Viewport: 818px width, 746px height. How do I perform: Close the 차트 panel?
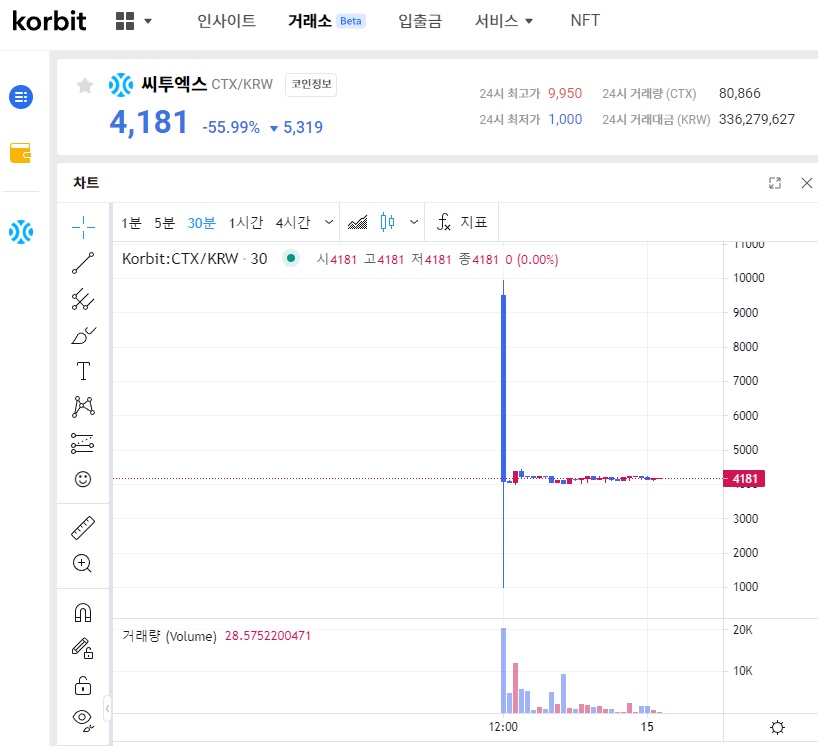[x=807, y=183]
